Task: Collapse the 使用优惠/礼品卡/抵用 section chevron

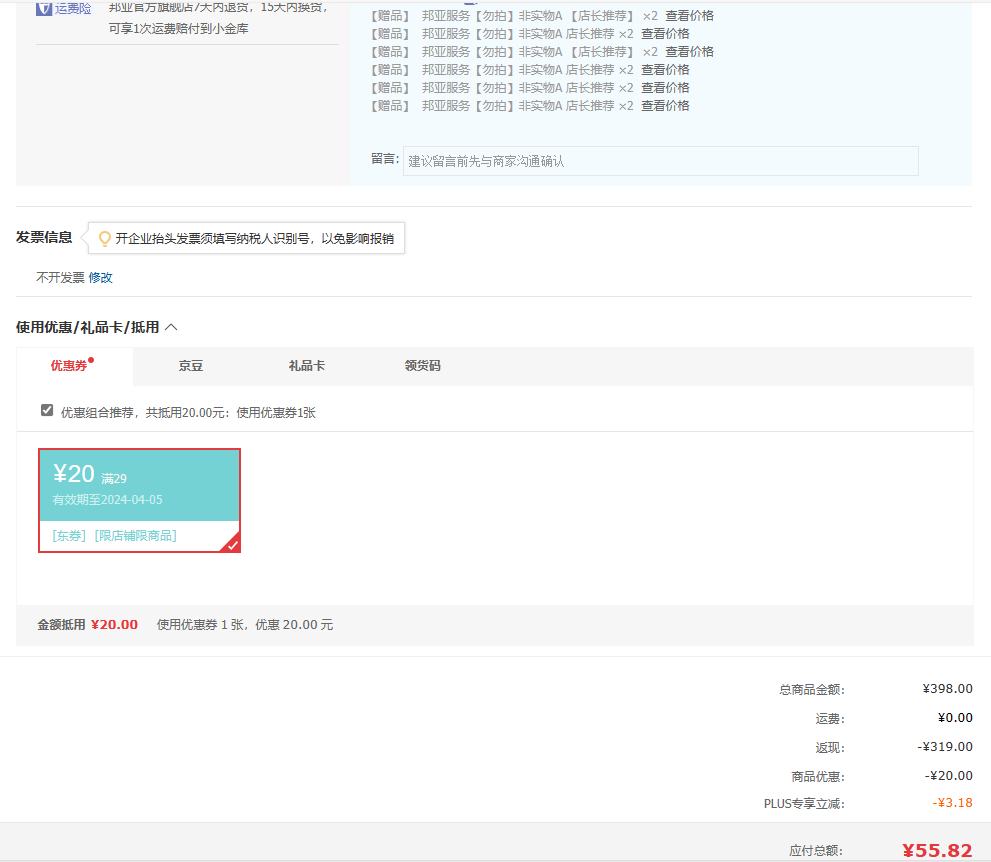Action: point(171,327)
